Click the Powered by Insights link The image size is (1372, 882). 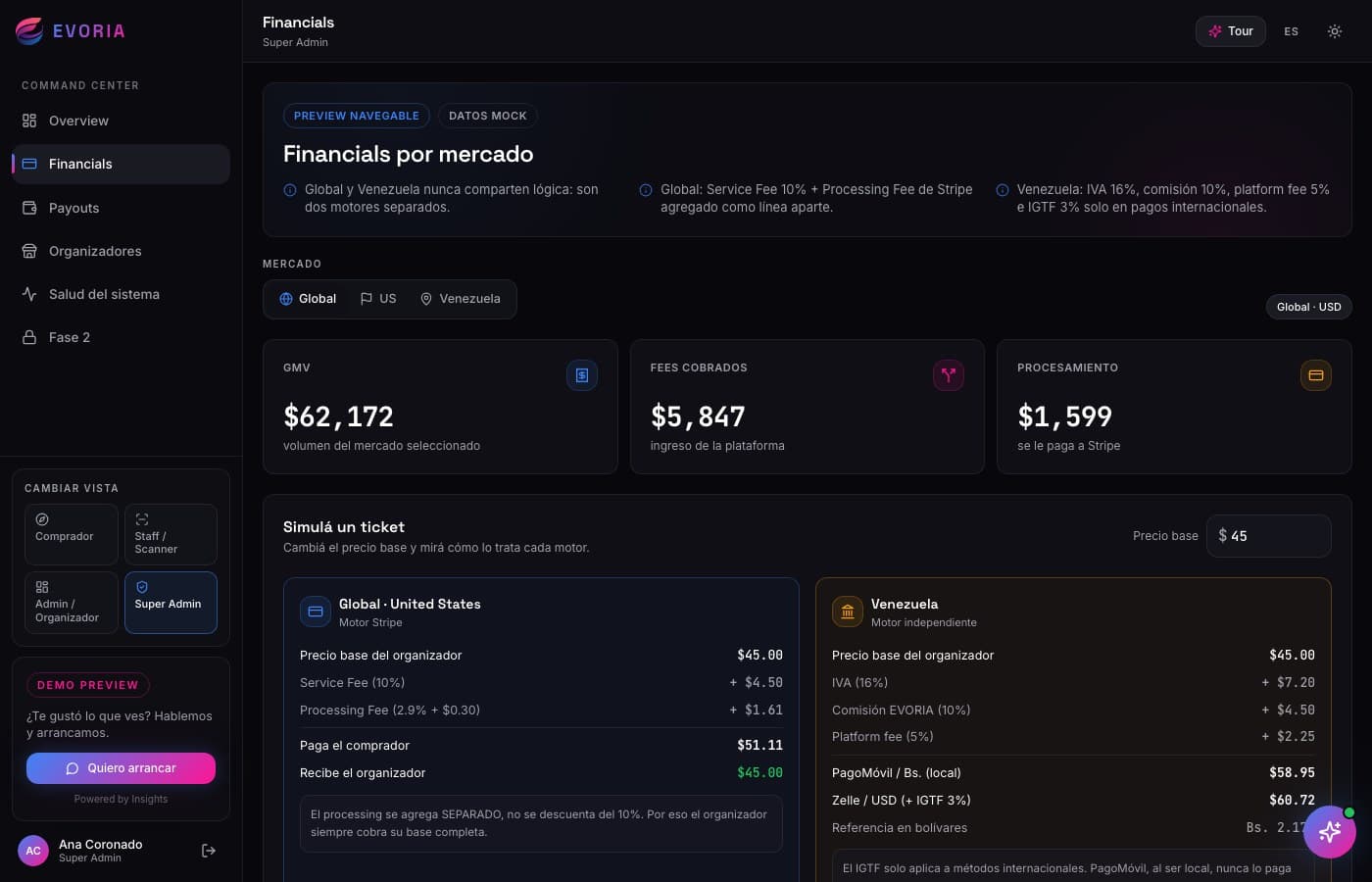coord(121,800)
